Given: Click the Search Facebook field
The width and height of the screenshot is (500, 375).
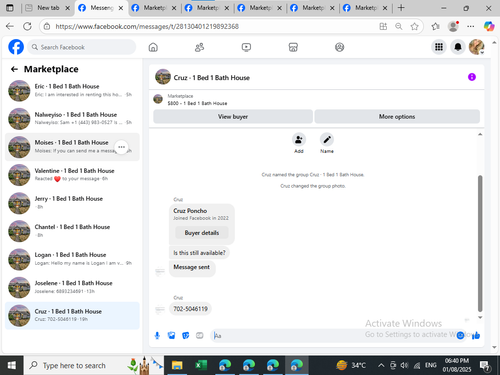Looking at the screenshot, I should pyautogui.click(x=82, y=47).
